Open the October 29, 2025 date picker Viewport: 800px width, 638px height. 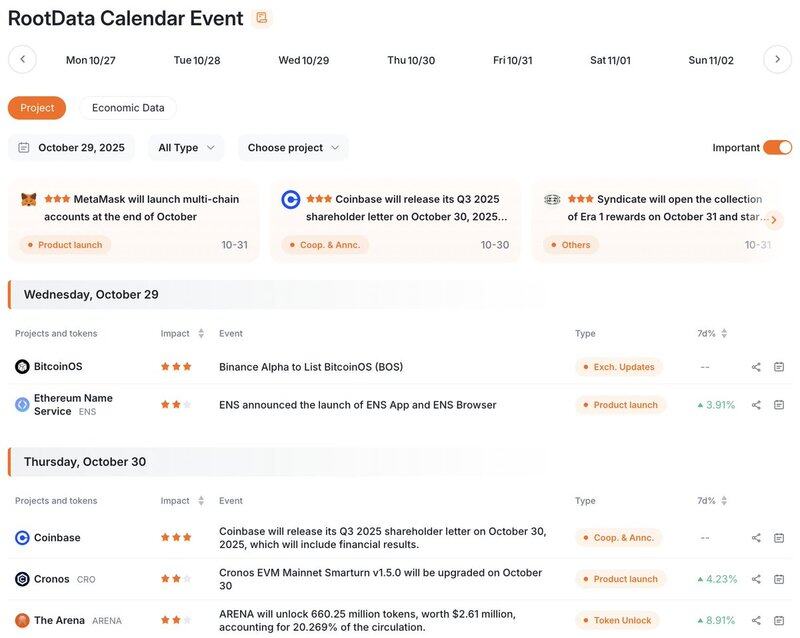71,147
